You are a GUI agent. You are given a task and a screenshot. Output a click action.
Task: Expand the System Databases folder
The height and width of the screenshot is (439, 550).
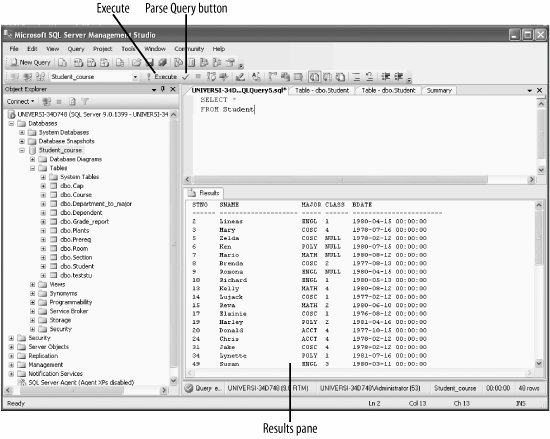tap(22, 133)
